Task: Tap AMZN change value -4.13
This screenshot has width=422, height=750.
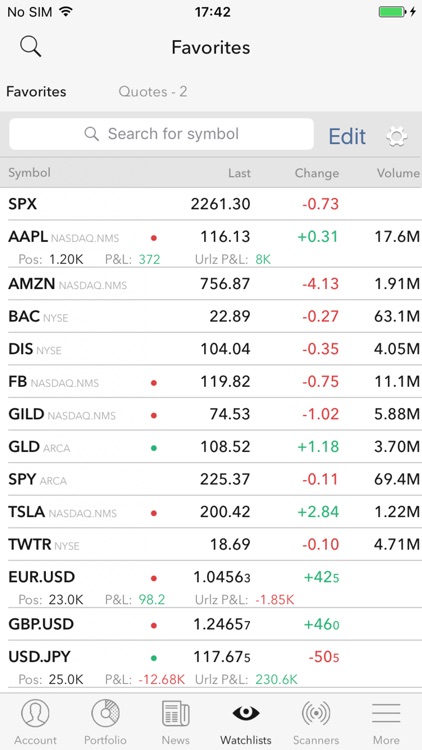Action: pos(321,284)
